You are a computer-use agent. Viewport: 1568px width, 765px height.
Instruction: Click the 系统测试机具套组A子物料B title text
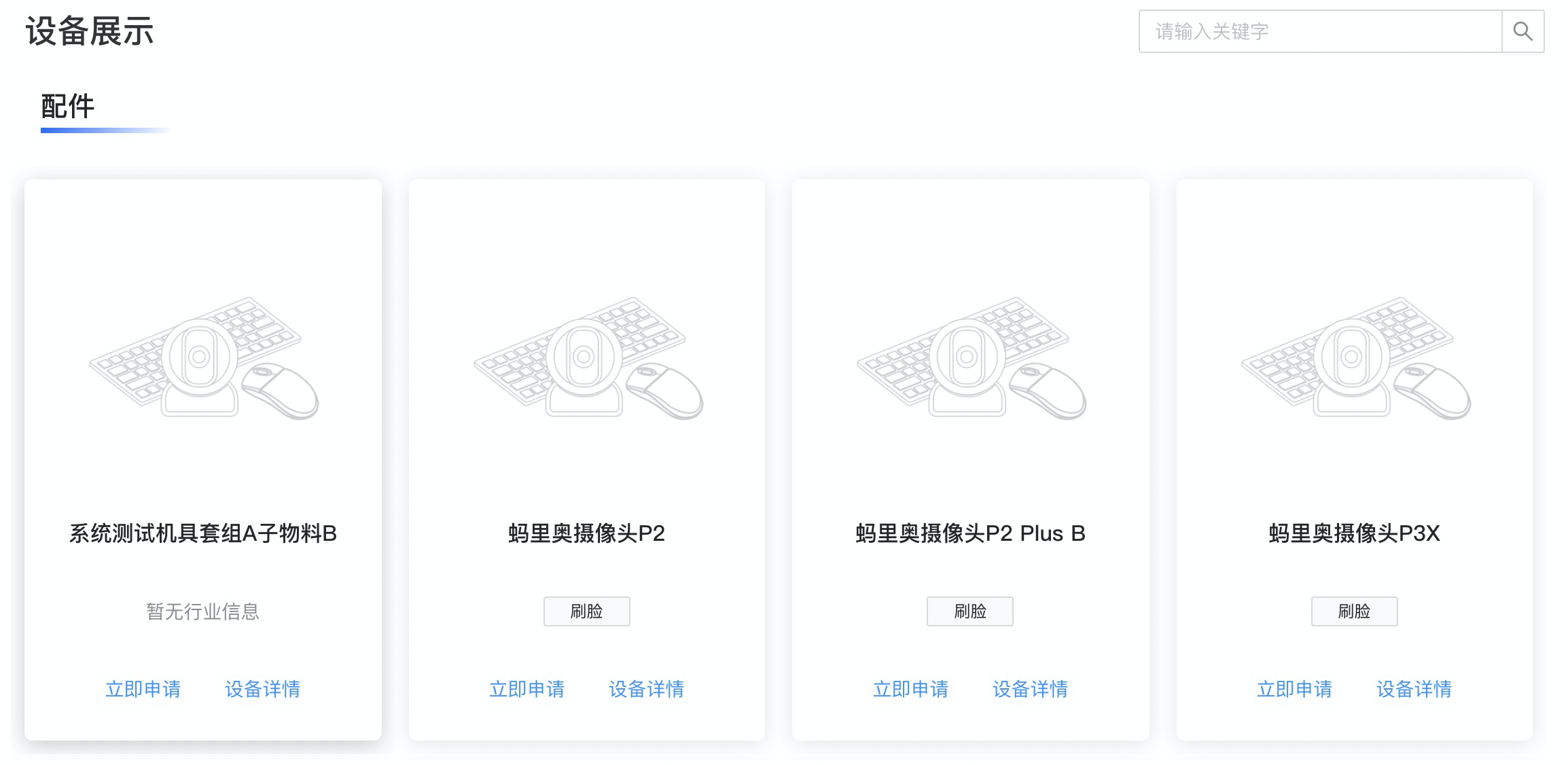(203, 533)
